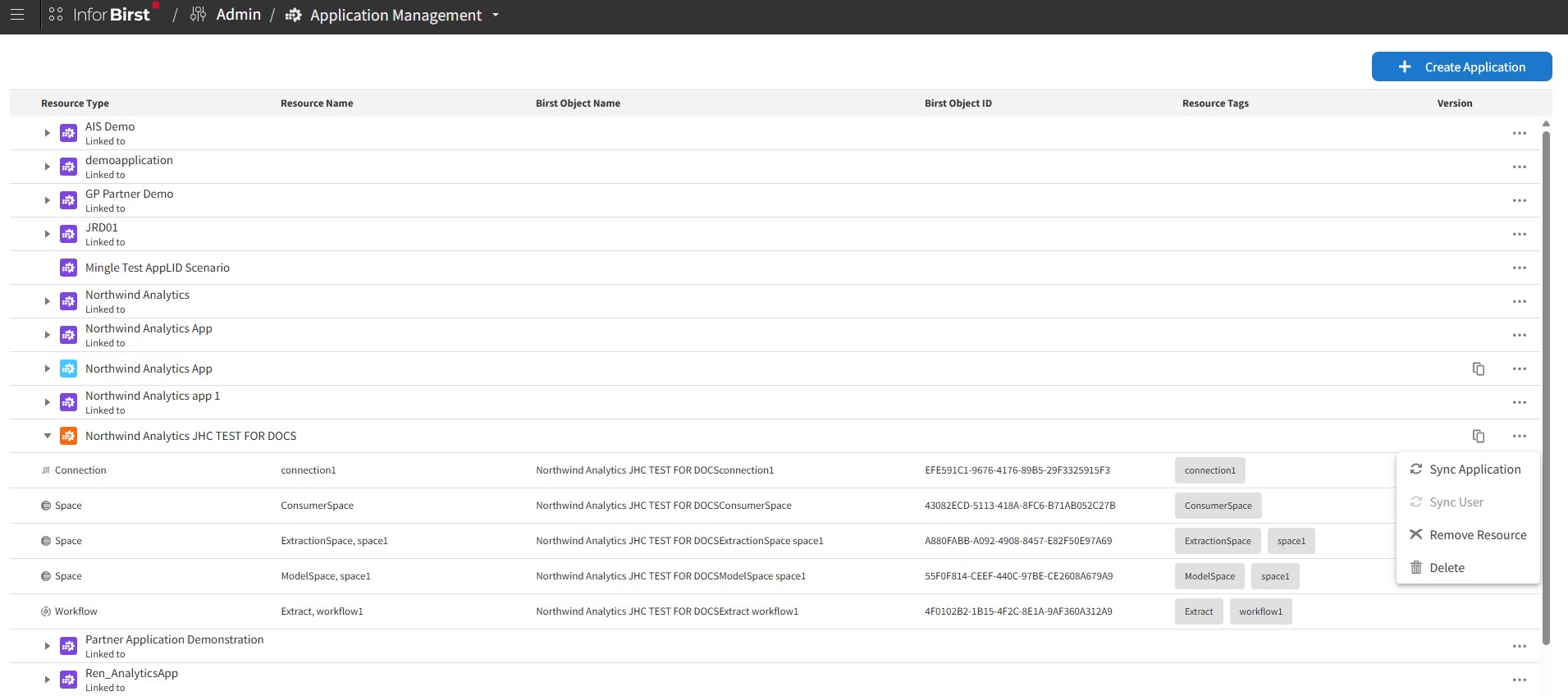The image size is (1568, 696).
Task: Go to Admin breadcrumb link
Action: click(x=238, y=15)
